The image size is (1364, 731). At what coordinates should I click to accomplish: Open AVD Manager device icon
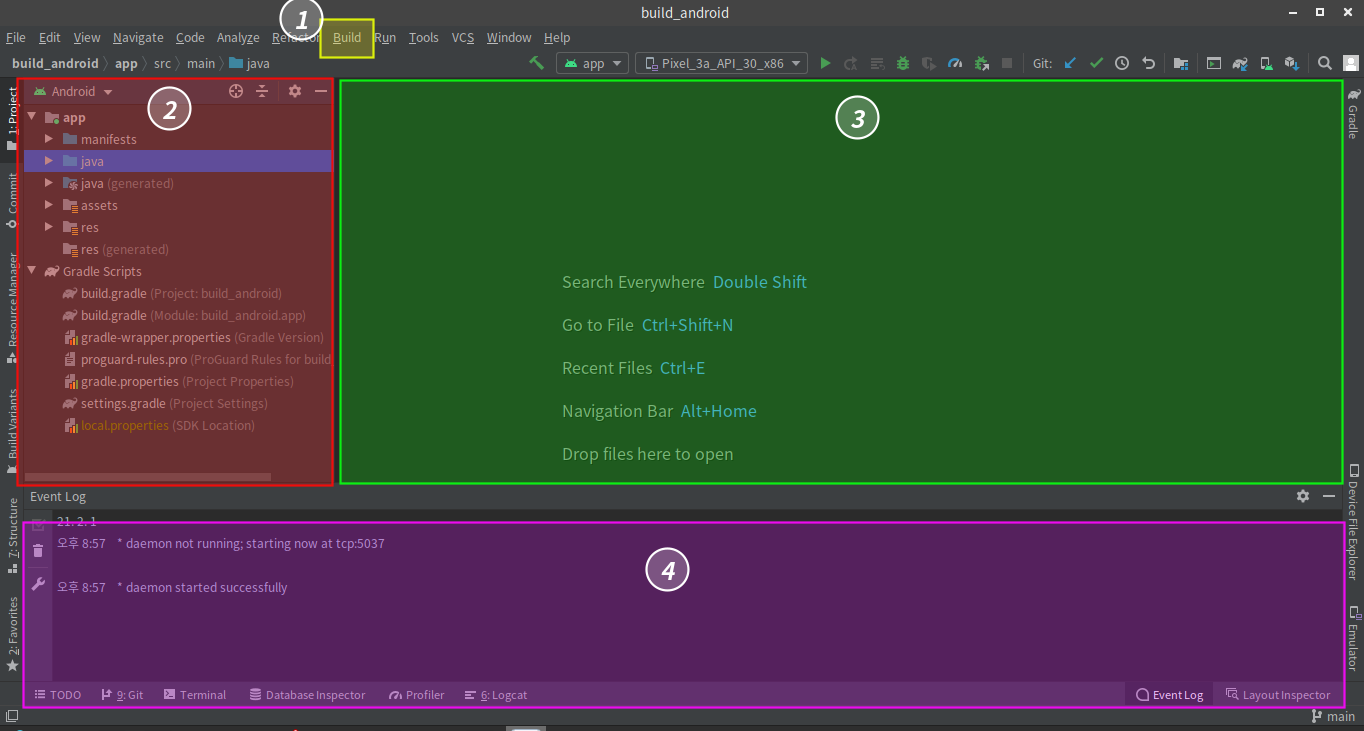(1266, 63)
